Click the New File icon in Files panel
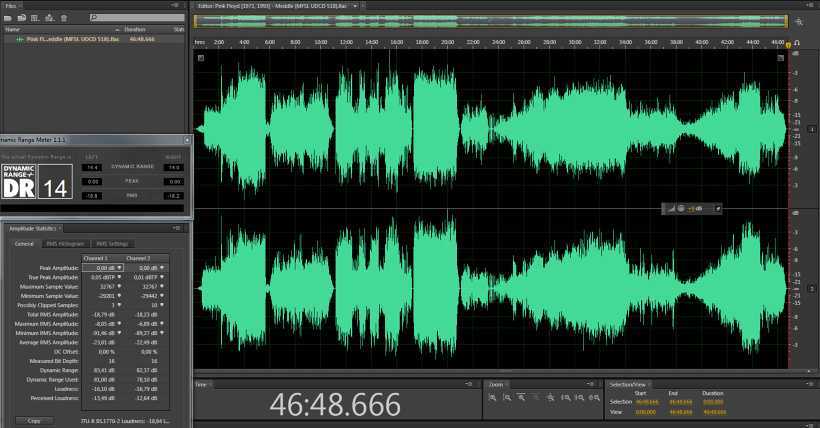This screenshot has height=428, width=820. coord(35,18)
